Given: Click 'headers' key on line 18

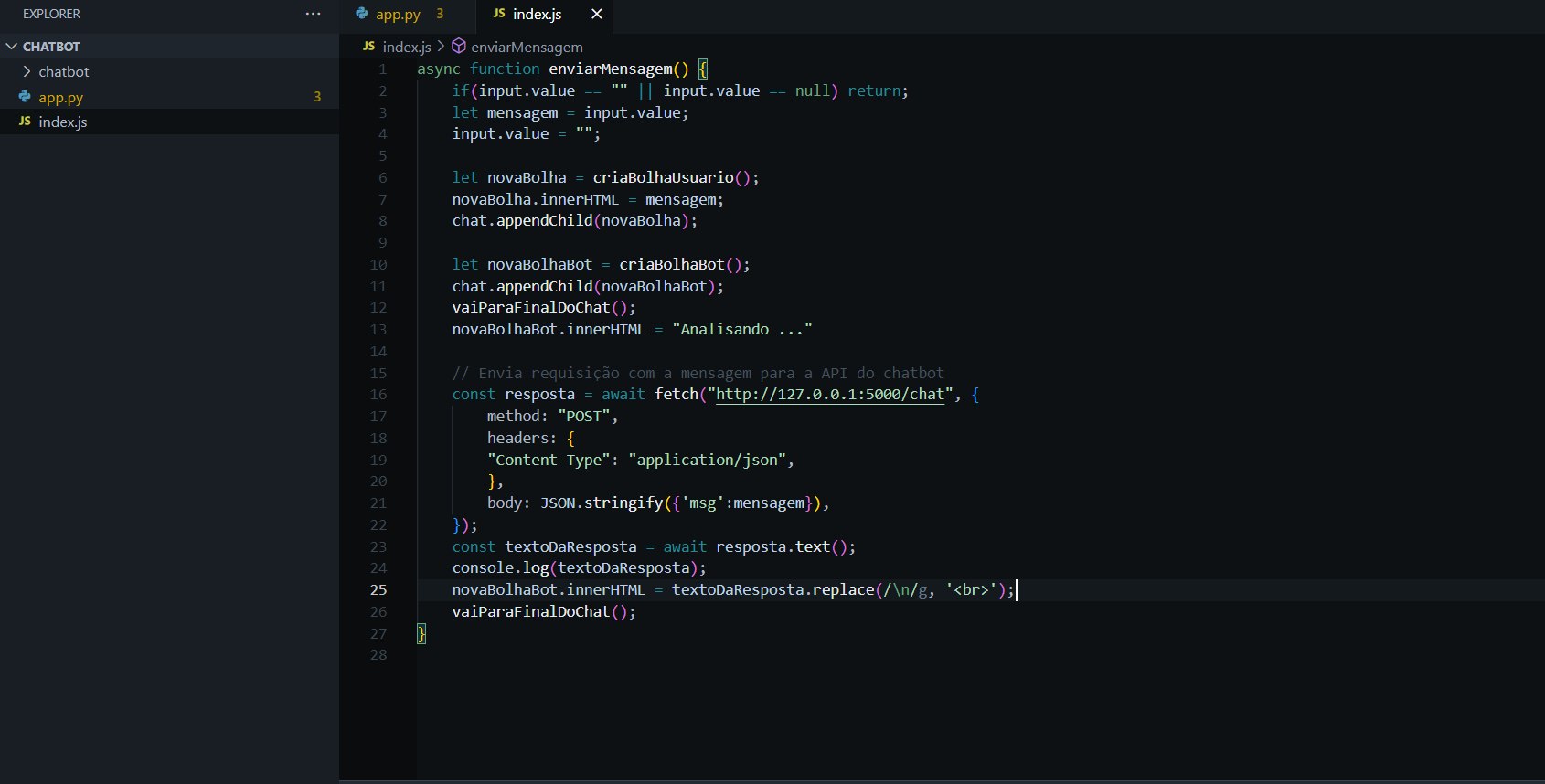Looking at the screenshot, I should pyautogui.click(x=517, y=438).
